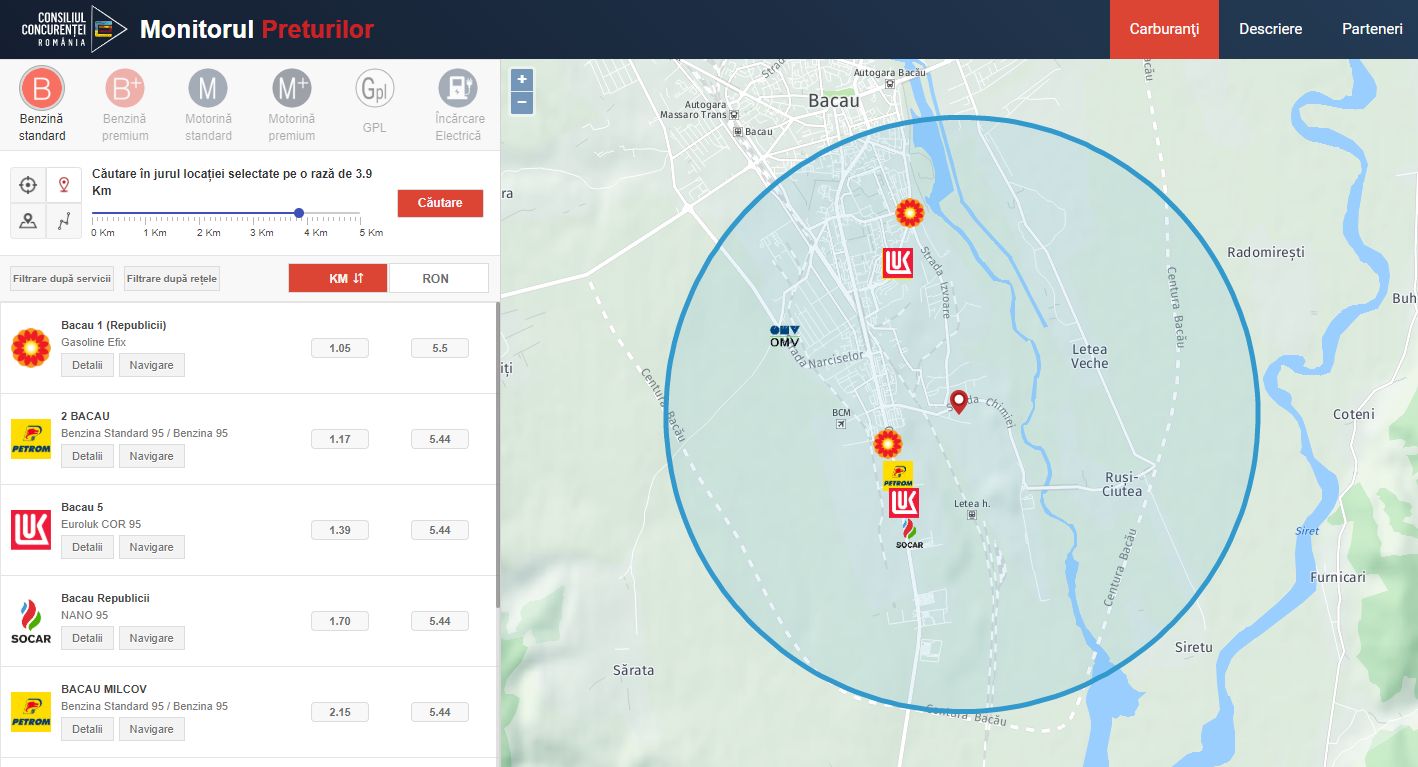Open Filtrare după servicii filter
1418x767 pixels.
tap(62, 278)
